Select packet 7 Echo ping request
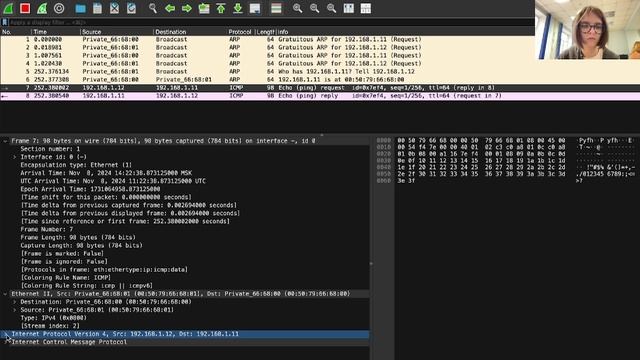Image resolution: width=640 pixels, height=360 pixels. (x=320, y=88)
